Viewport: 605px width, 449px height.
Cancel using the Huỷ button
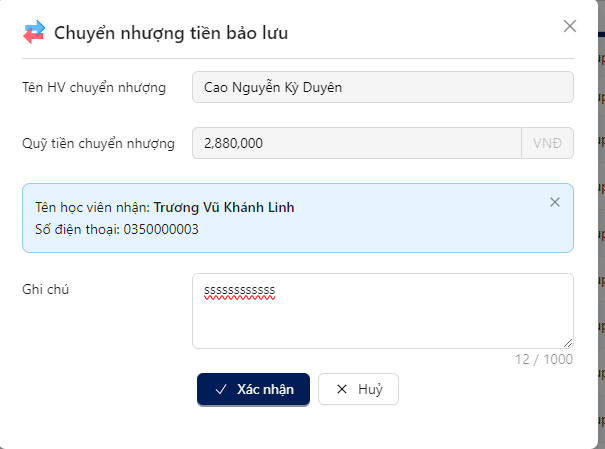pyautogui.click(x=358, y=389)
